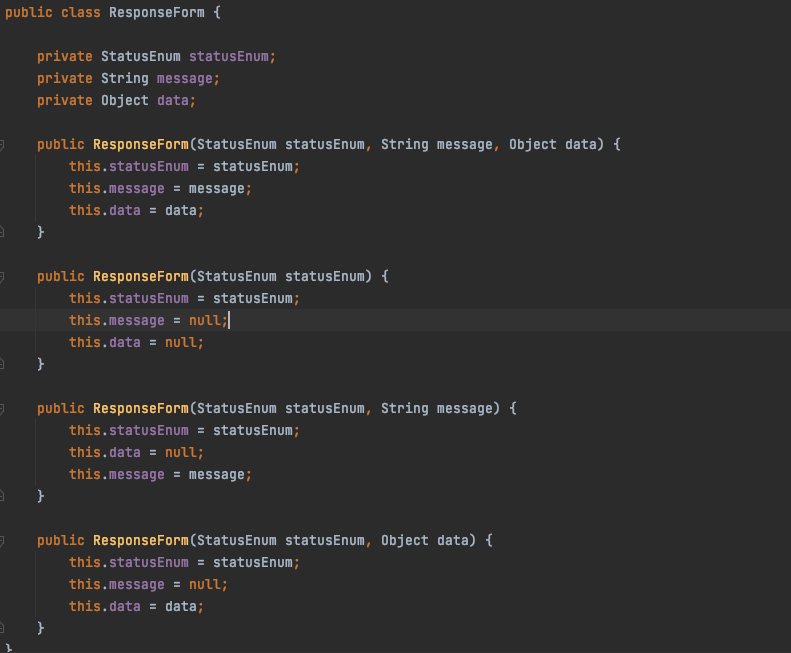
Task: Click message in the 'private String' field line
Action: 185,78
